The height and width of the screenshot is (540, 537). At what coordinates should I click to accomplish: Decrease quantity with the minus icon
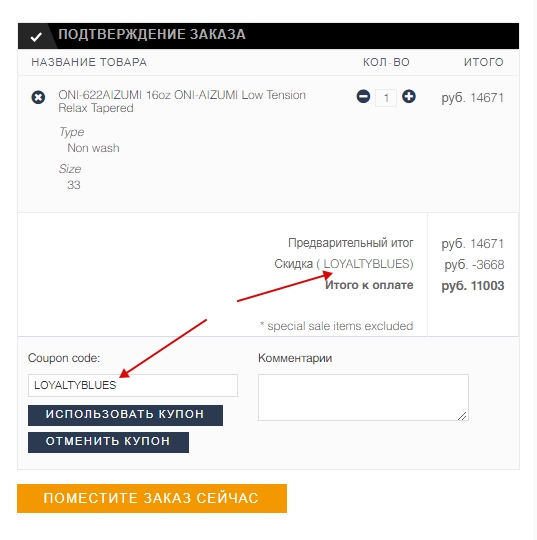point(363,96)
